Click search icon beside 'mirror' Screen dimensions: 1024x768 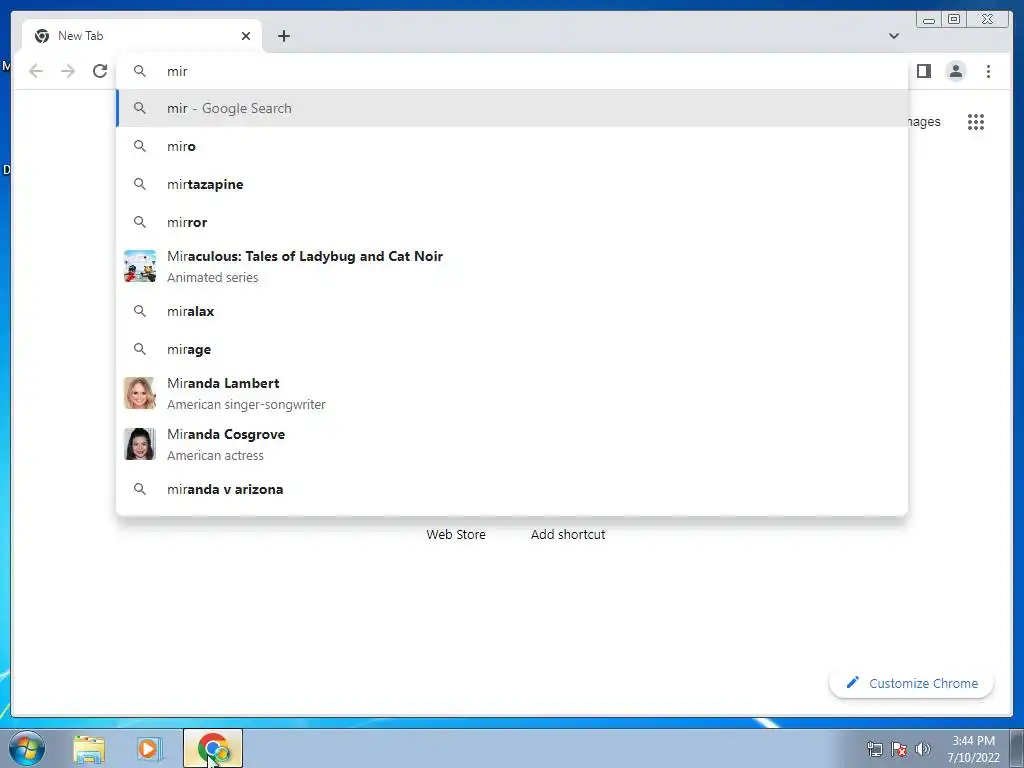140,222
